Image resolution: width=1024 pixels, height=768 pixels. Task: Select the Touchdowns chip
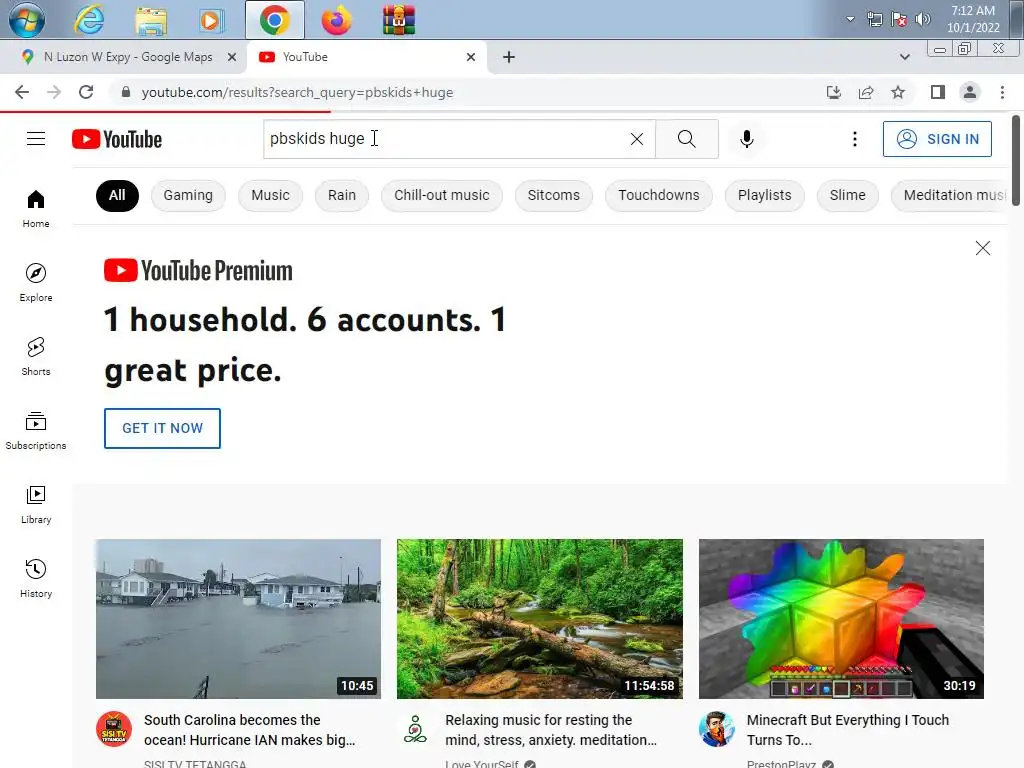tap(659, 195)
